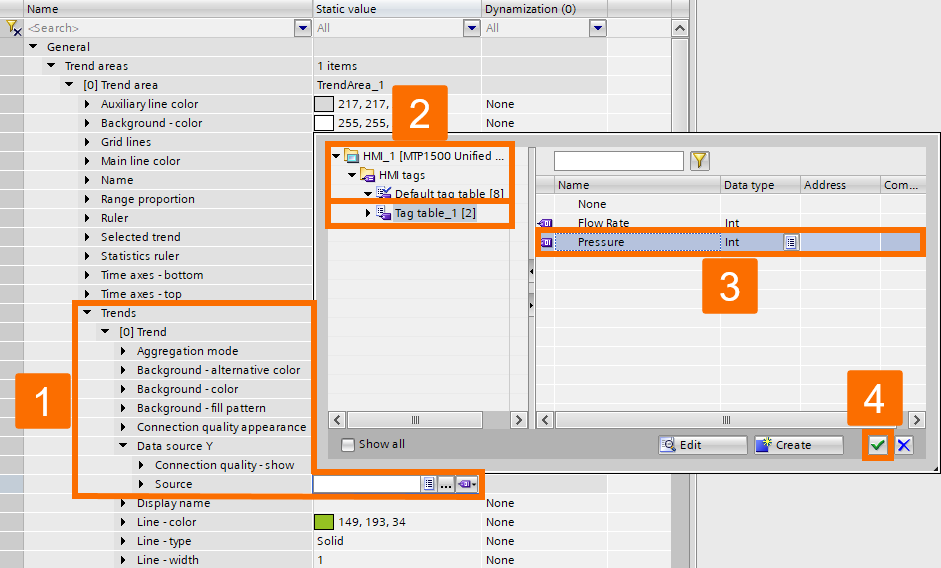Image resolution: width=941 pixels, height=568 pixels.
Task: Expand the Ruler property
Action: coord(88,218)
